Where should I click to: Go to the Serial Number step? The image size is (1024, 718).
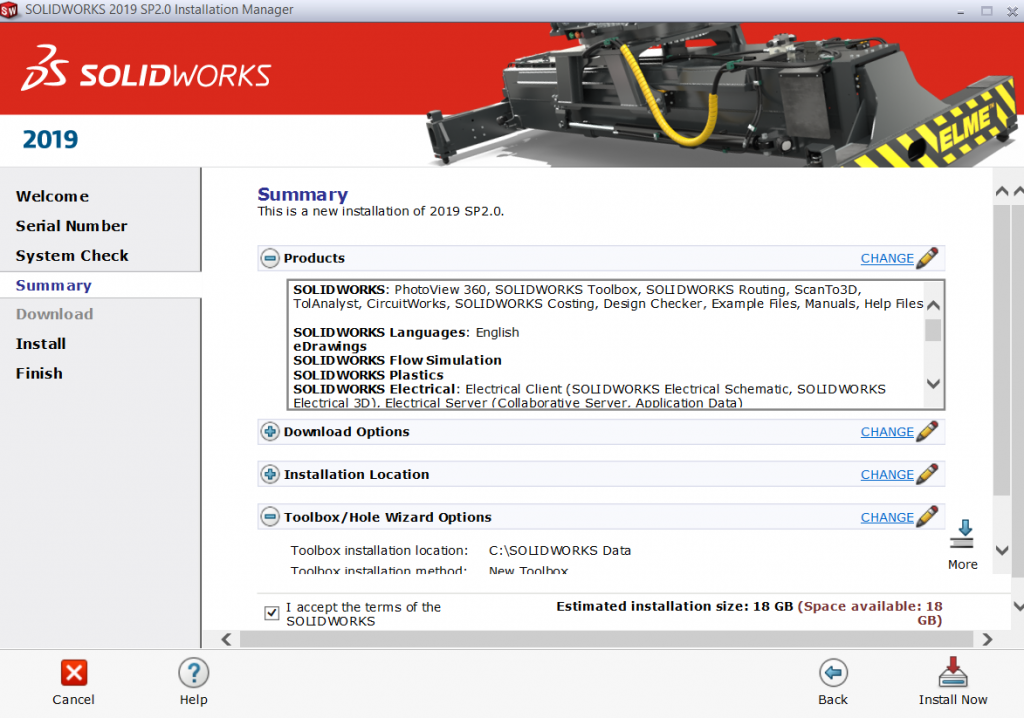point(71,225)
